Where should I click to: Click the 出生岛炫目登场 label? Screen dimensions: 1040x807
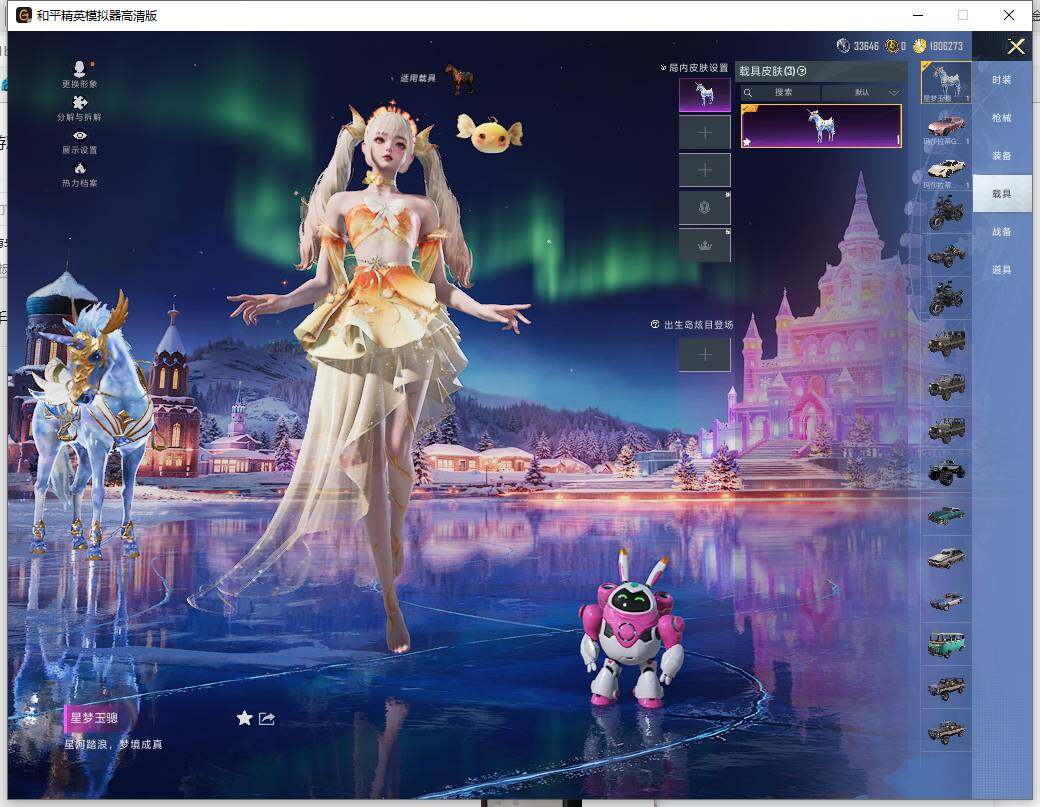698,325
